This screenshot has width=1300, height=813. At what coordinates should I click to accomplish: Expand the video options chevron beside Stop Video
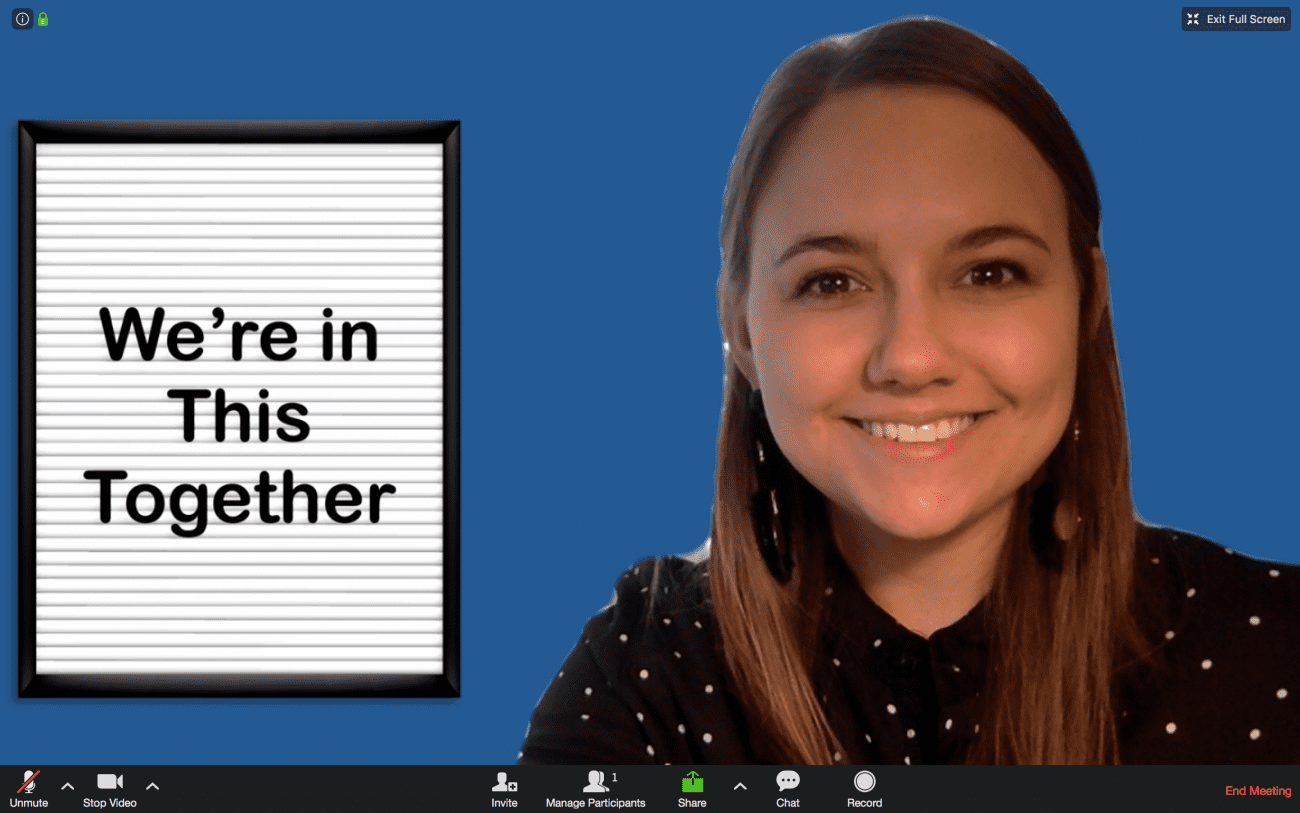pyautogui.click(x=152, y=788)
